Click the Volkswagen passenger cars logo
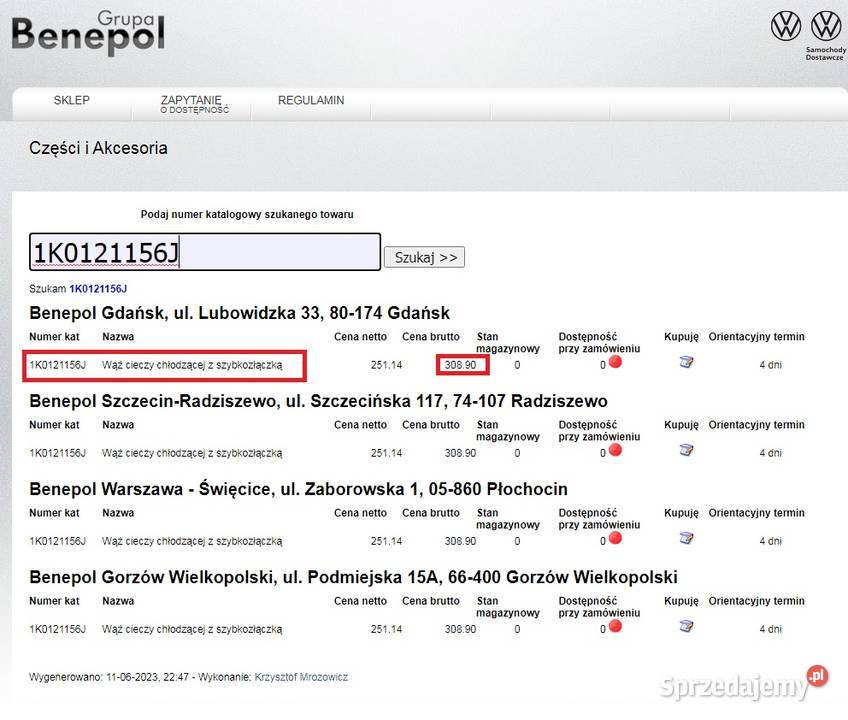Image resolution: width=848 pixels, height=720 pixels. [786, 27]
